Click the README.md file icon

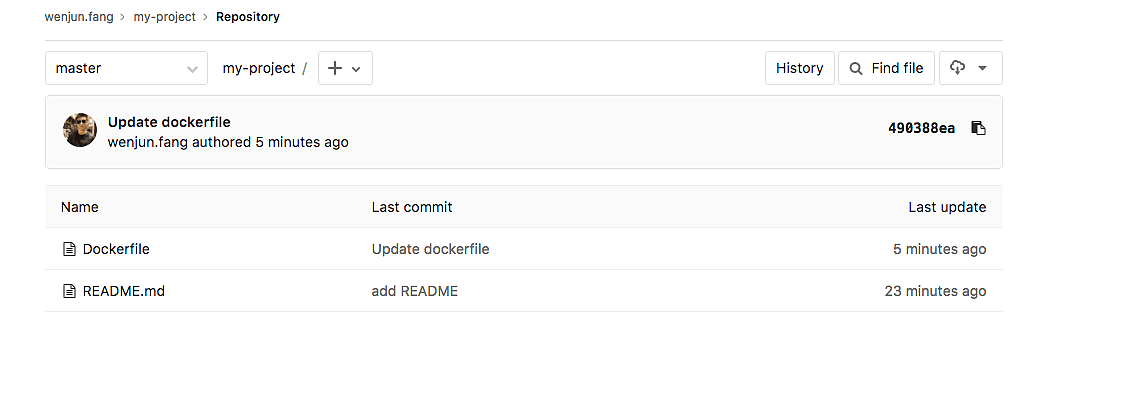point(69,291)
